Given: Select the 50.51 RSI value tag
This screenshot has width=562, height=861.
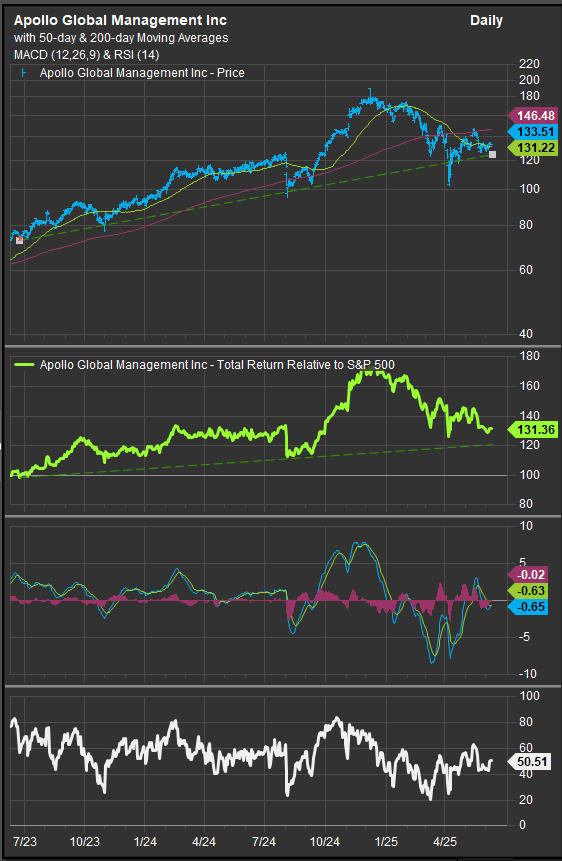Looking at the screenshot, I should [x=529, y=762].
